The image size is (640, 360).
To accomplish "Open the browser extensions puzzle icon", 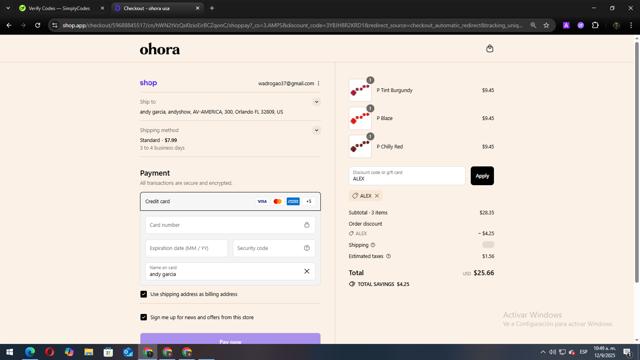I will (x=595, y=25).
